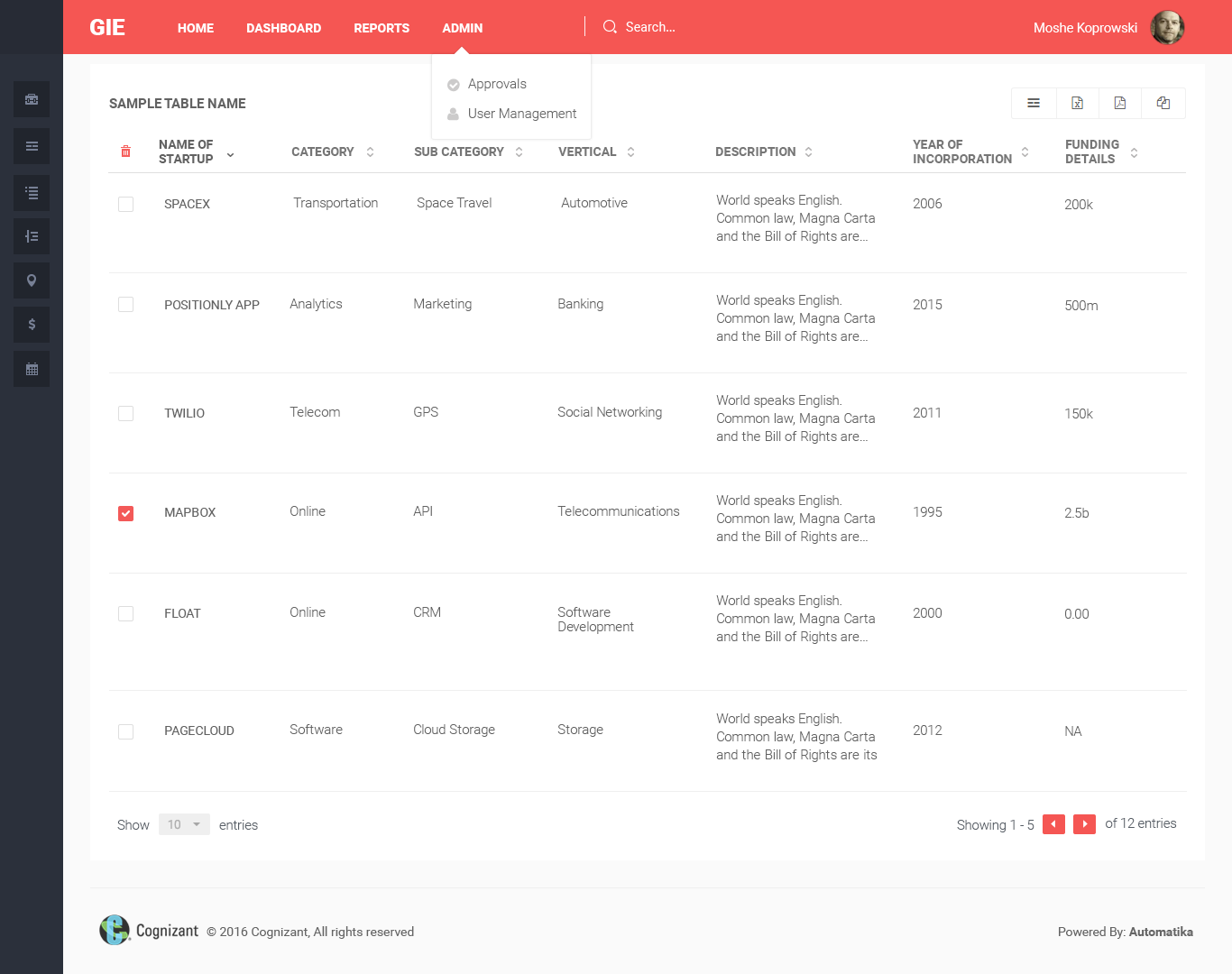Screen dimensions: 1232x974
Task: Open the dollar sign sidebar icon
Action: pos(32,325)
